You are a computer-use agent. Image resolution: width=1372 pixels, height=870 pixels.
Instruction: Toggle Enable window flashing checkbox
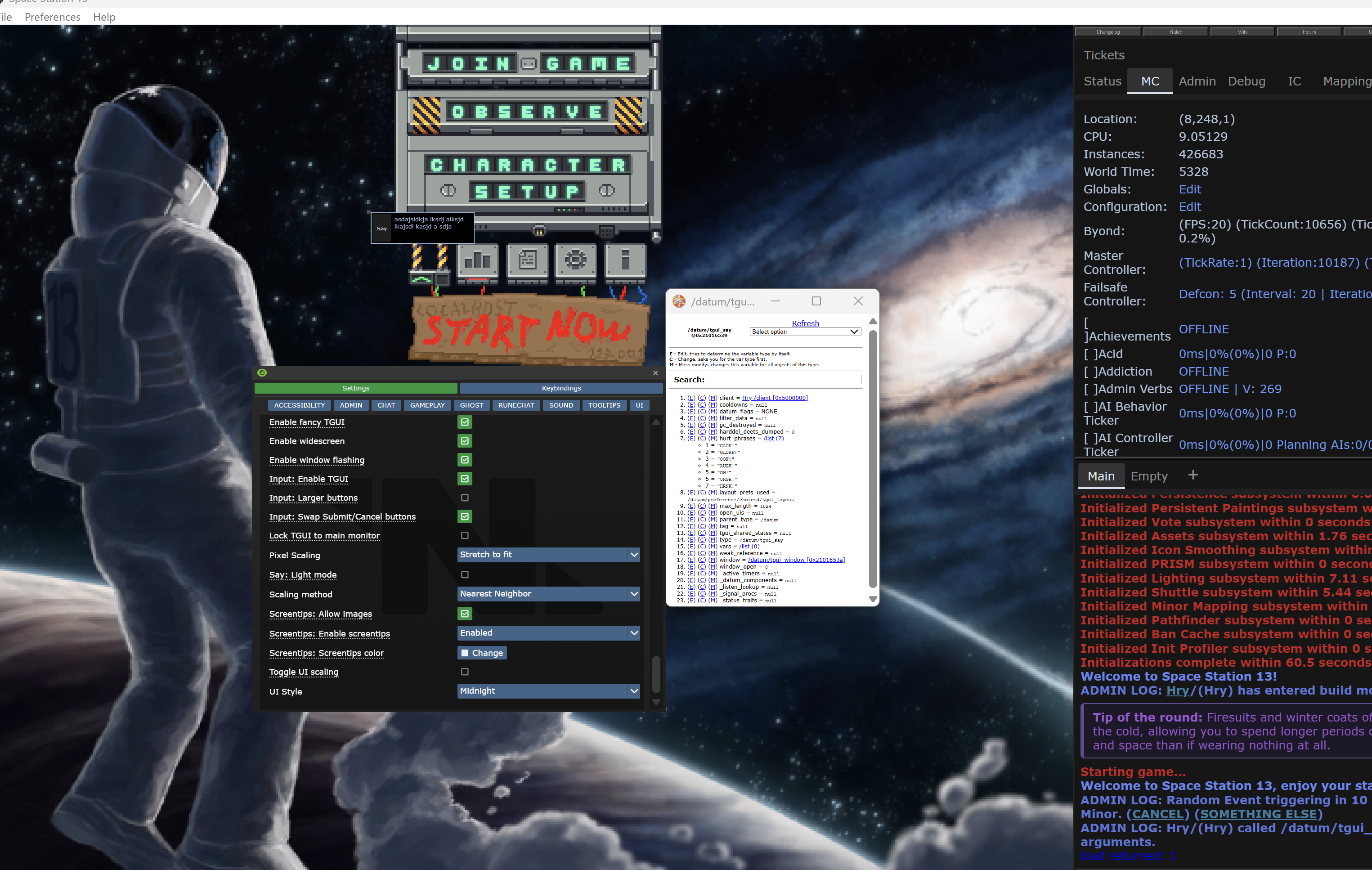(465, 460)
